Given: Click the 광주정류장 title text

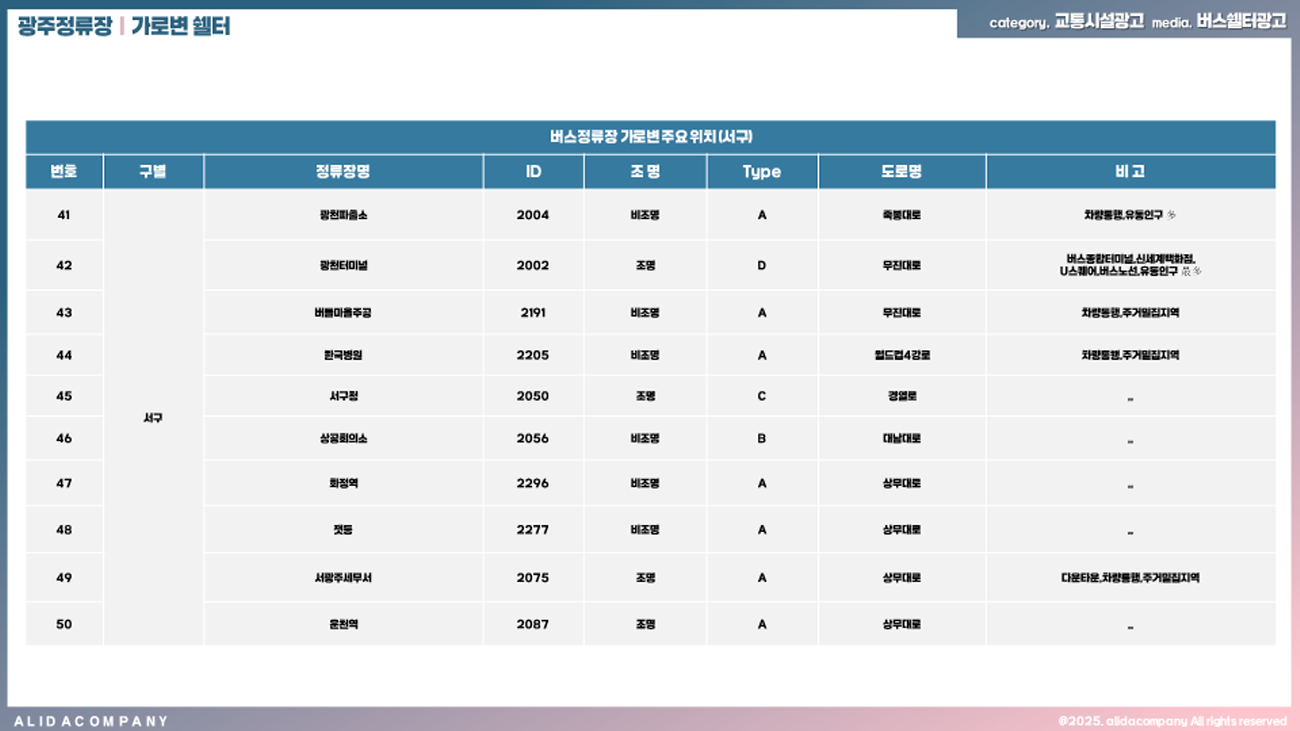Looking at the screenshot, I should [x=65, y=26].
